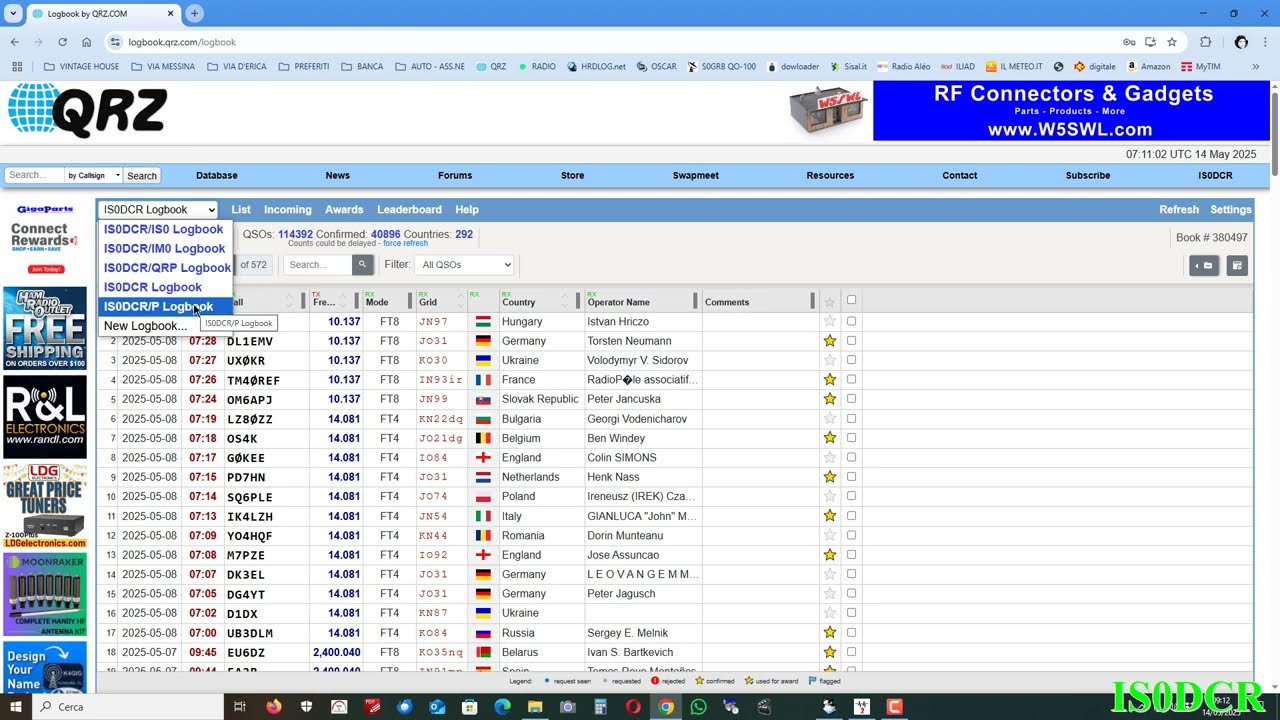The width and height of the screenshot is (1280, 720).
Task: Open logbook Settings link
Action: 1231,209
